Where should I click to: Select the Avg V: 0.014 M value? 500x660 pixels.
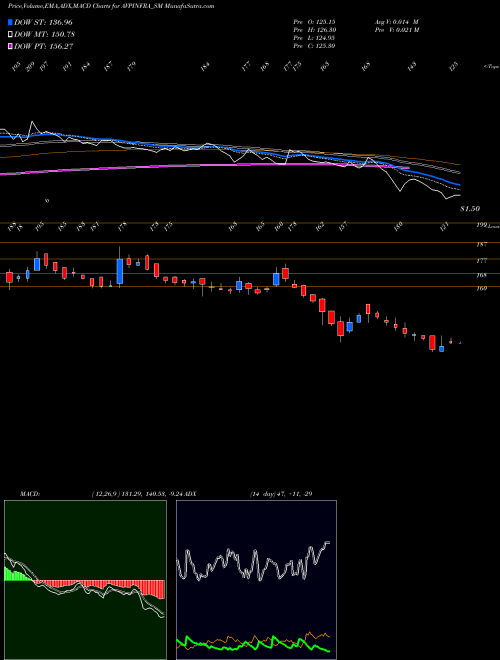396,21
